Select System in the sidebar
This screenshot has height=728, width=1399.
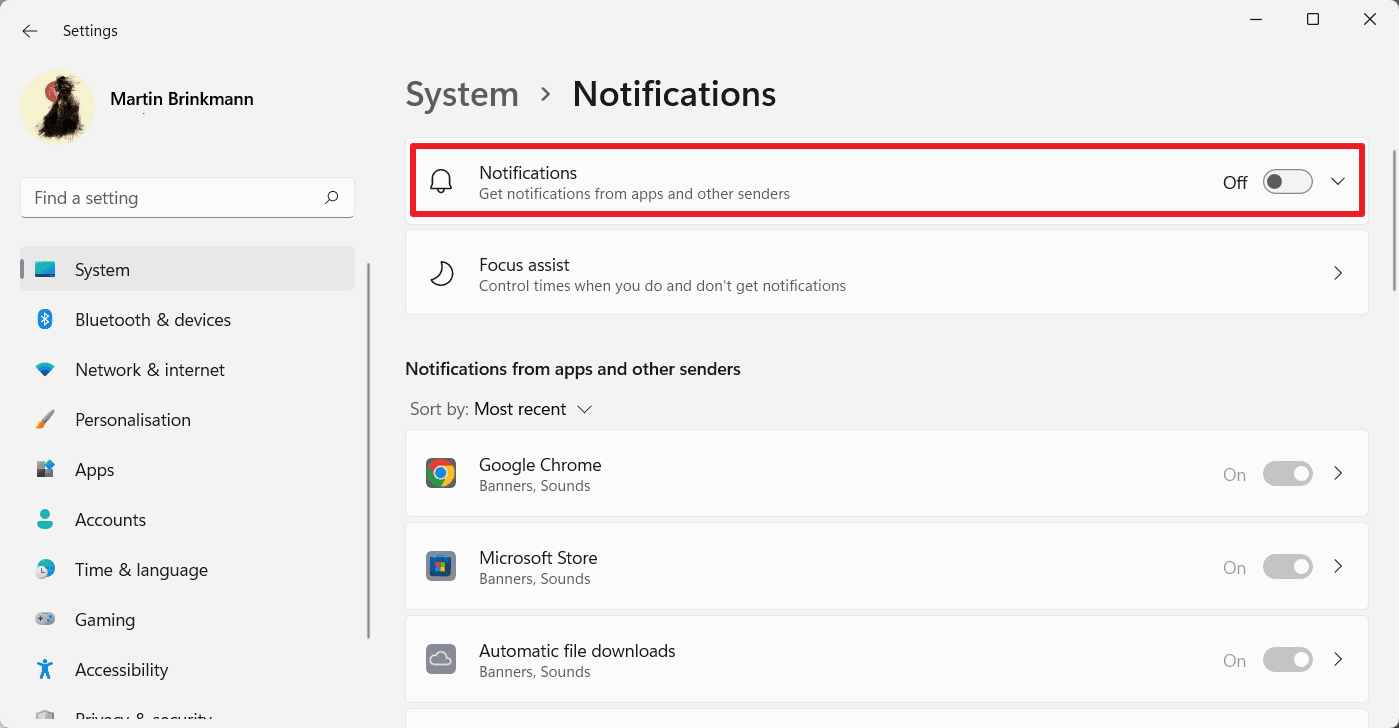pos(101,269)
